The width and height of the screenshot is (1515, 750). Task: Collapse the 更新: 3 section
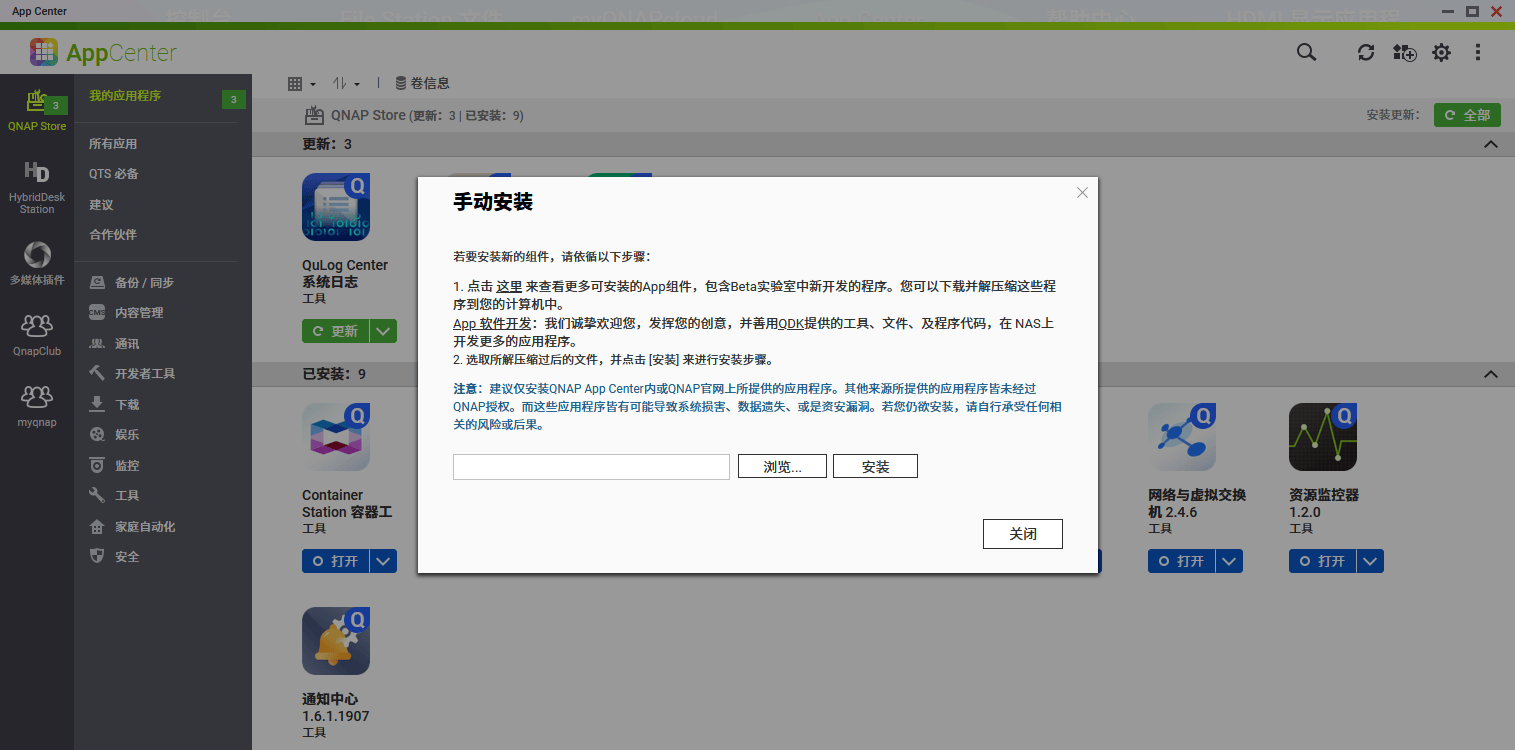tap(1491, 144)
